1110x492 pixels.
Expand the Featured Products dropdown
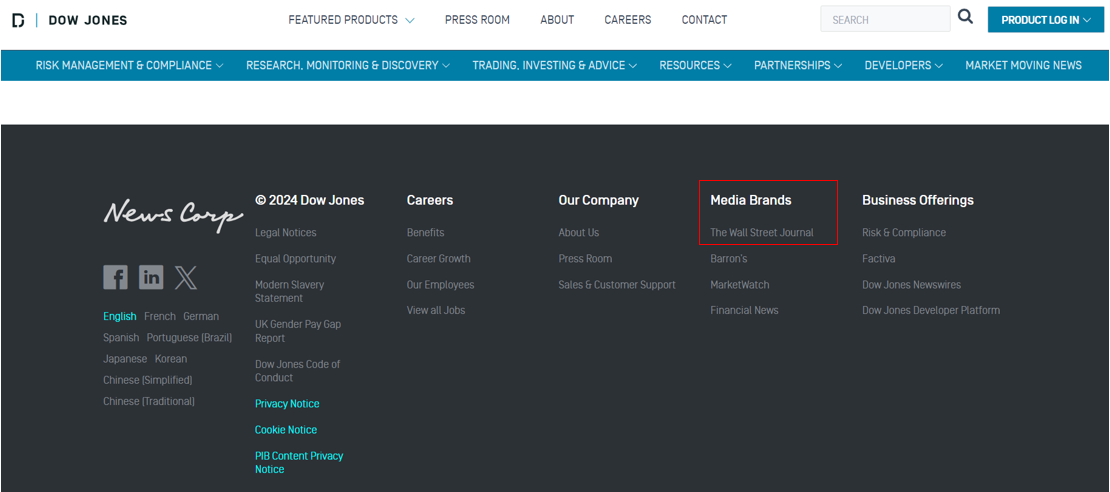click(351, 20)
